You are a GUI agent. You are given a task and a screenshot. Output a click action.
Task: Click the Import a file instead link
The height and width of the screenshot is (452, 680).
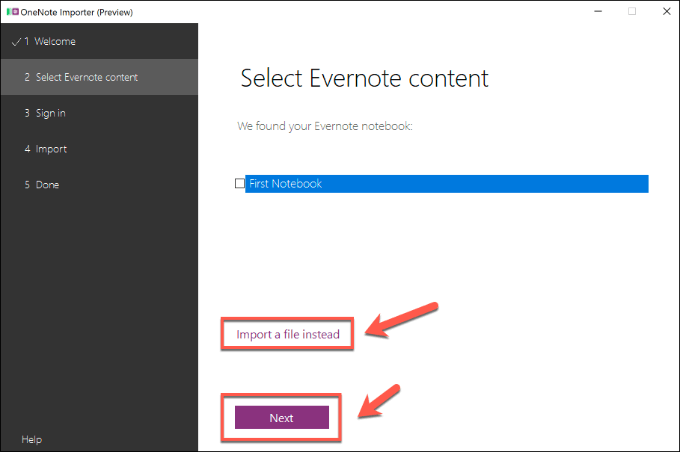point(288,333)
